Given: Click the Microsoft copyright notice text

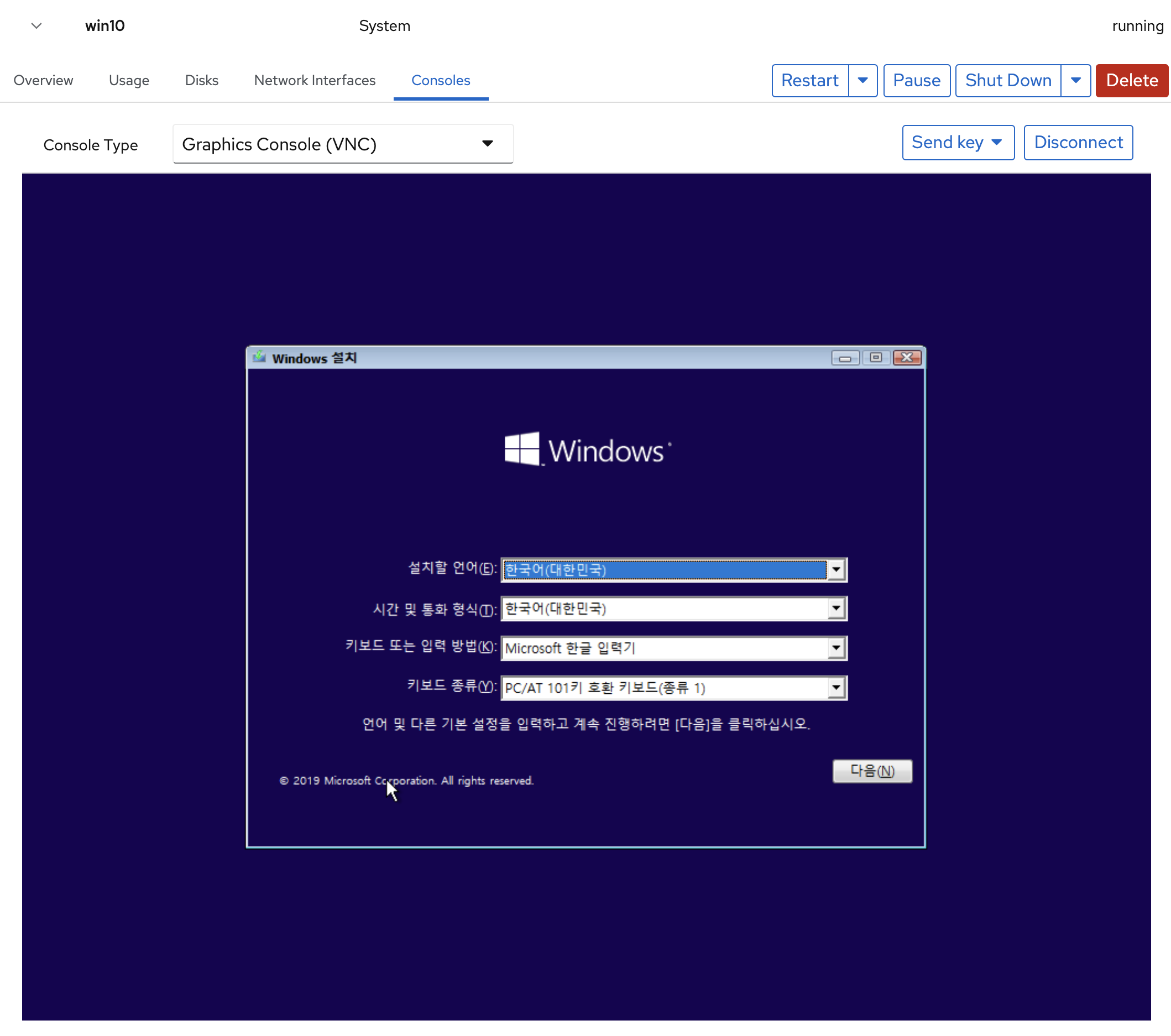Looking at the screenshot, I should pyautogui.click(x=406, y=780).
